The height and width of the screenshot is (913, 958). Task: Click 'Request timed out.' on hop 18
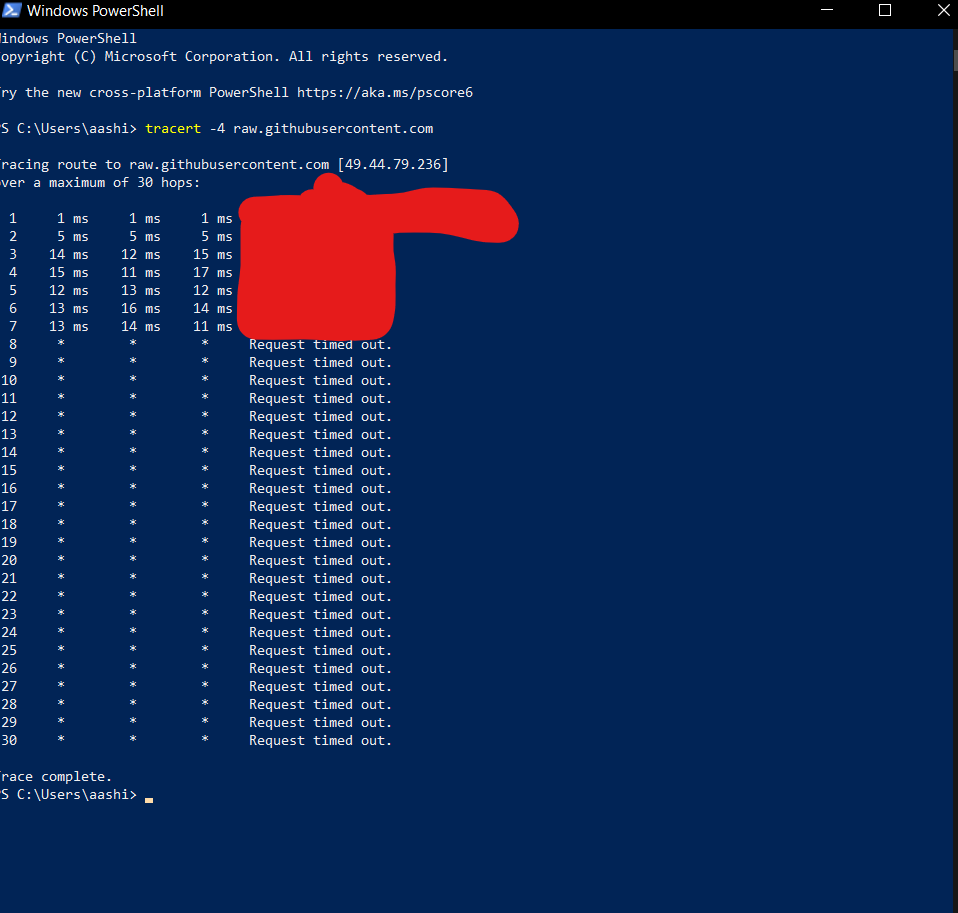click(x=320, y=525)
